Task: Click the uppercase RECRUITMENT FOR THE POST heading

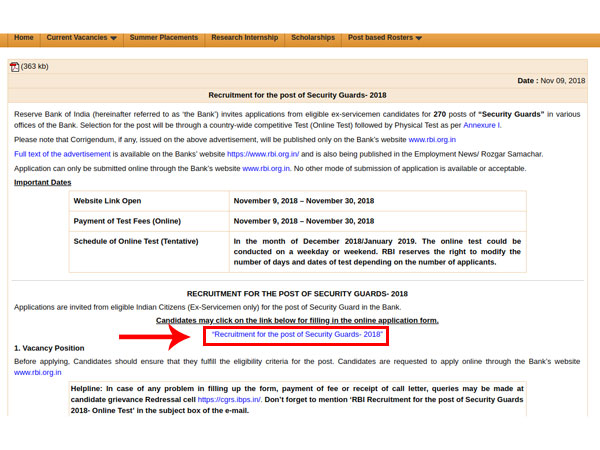Action: 297,294
